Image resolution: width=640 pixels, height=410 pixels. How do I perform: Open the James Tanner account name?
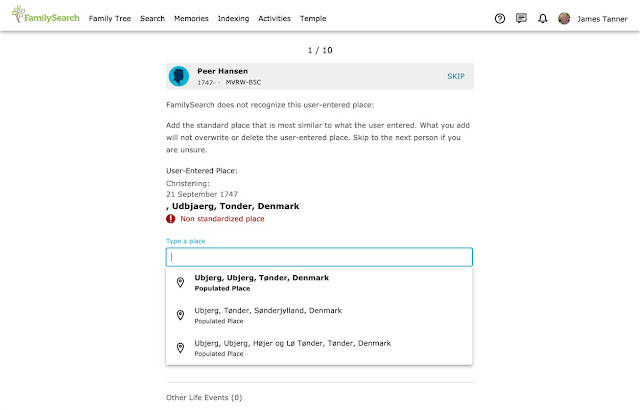click(x=602, y=19)
